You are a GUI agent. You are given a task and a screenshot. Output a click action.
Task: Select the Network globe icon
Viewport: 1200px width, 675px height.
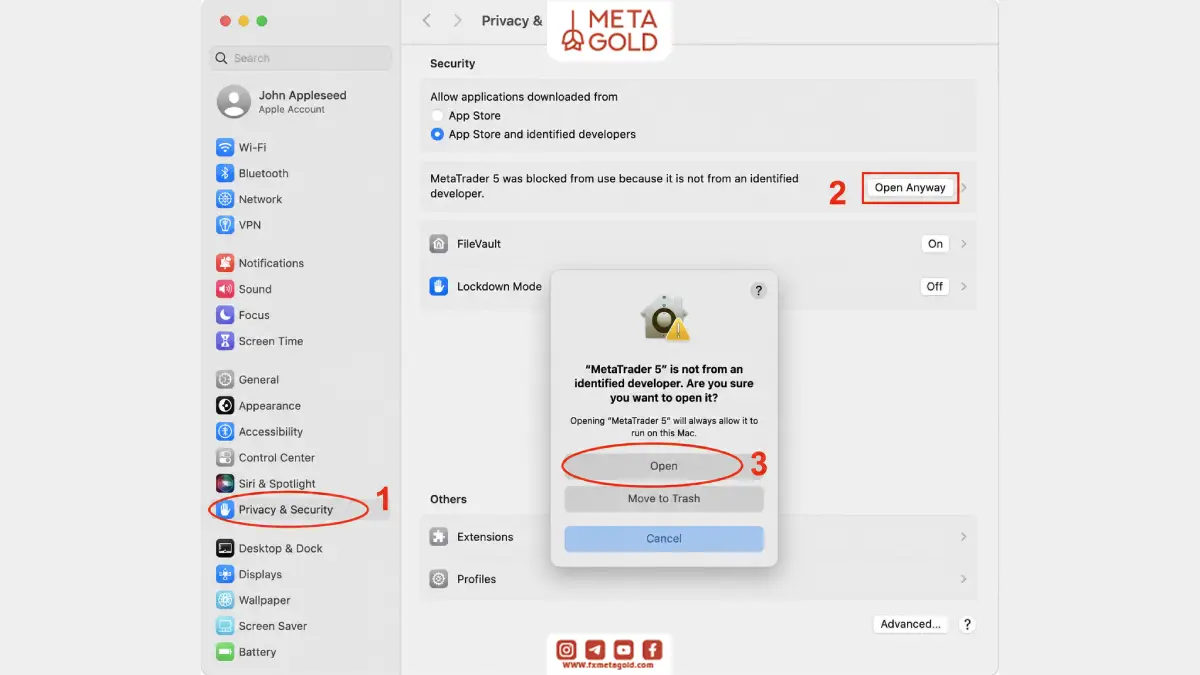(225, 199)
